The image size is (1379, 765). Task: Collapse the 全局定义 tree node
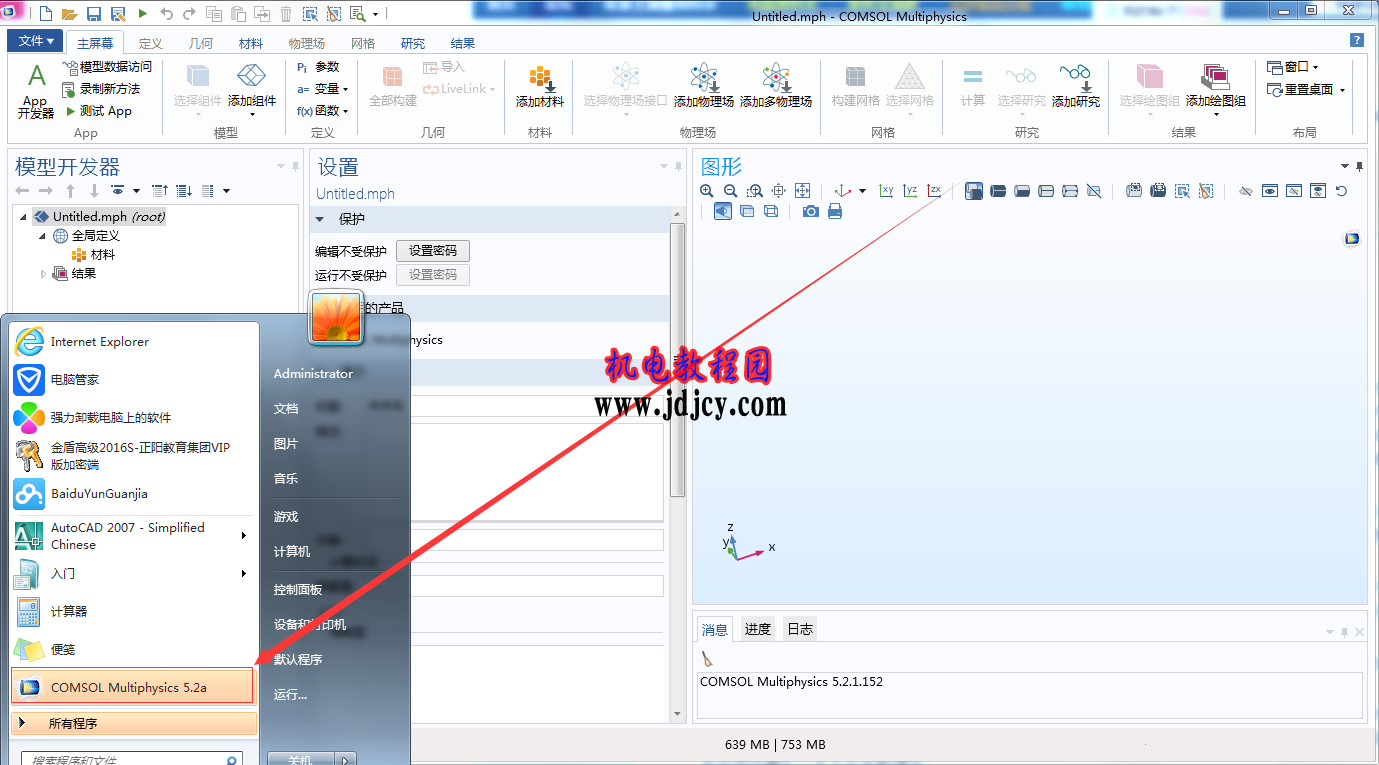43,236
